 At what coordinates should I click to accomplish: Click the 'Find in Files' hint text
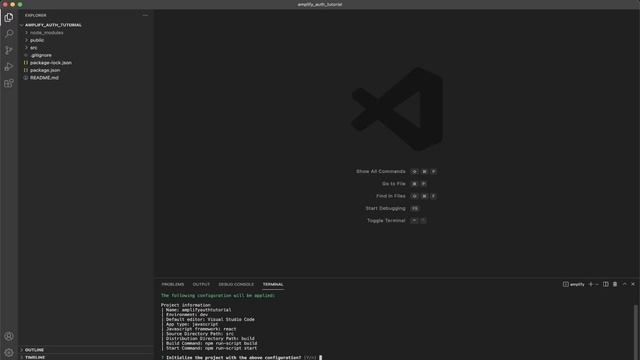tap(391, 196)
